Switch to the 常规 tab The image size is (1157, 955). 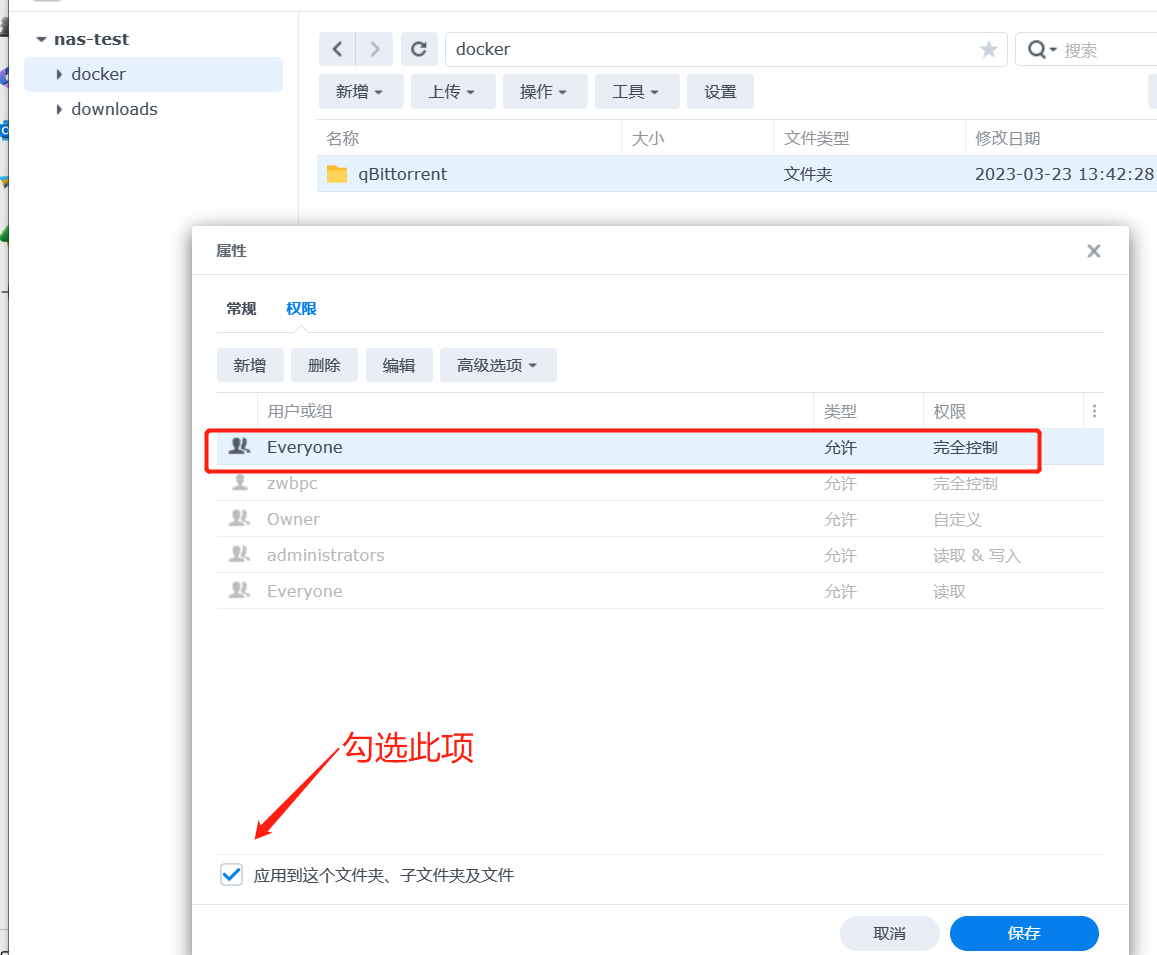coord(241,308)
